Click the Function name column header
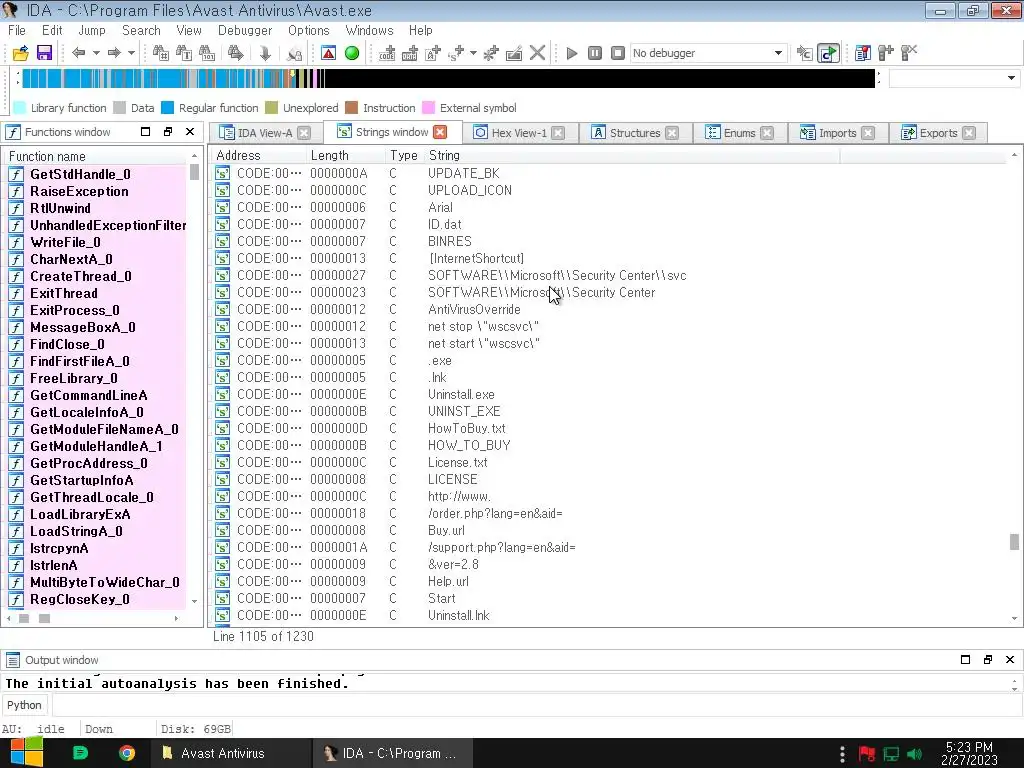The image size is (1024, 768). click(x=97, y=156)
